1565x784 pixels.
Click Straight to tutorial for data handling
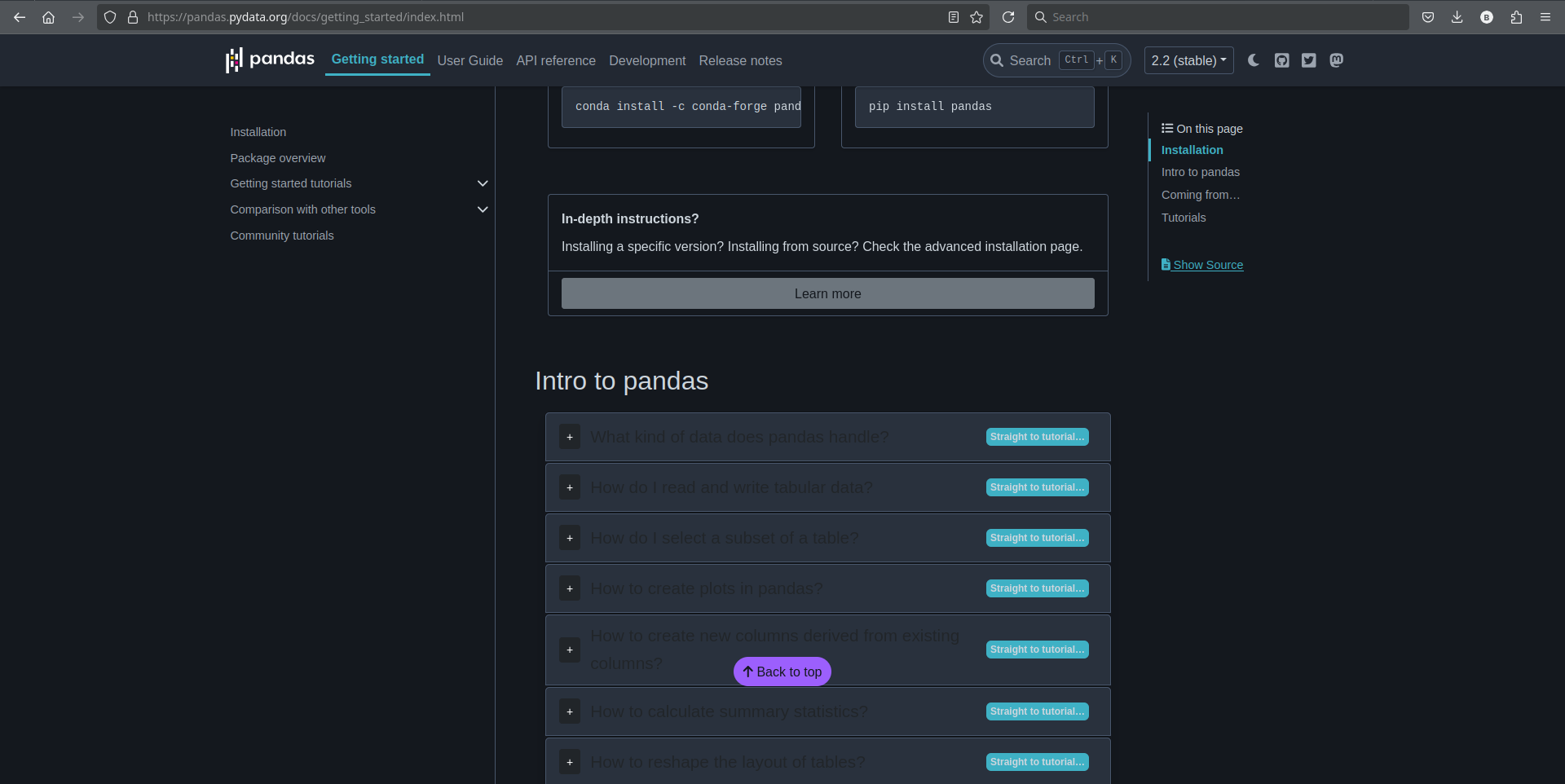tap(1038, 437)
